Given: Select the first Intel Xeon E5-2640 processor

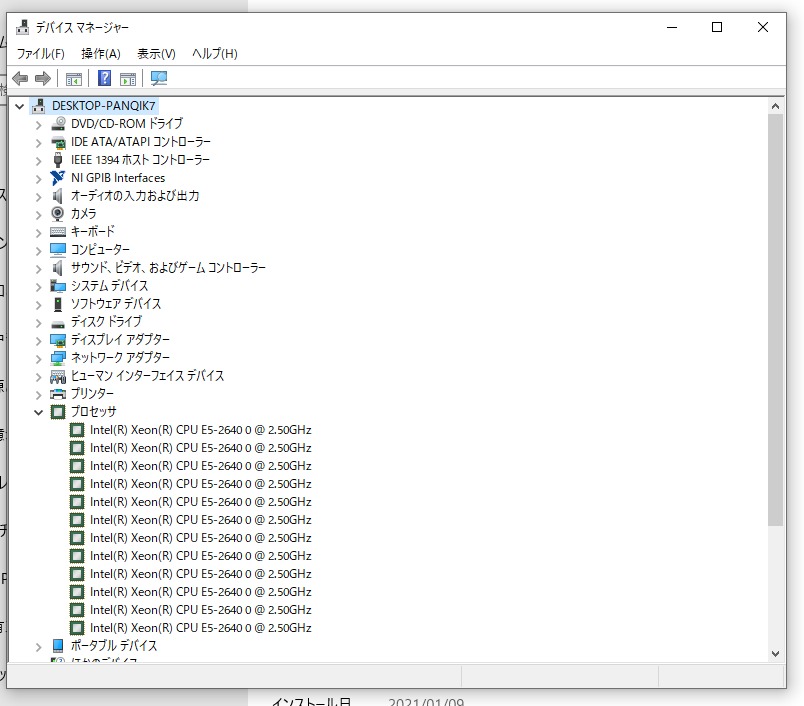Looking at the screenshot, I should 200,430.
